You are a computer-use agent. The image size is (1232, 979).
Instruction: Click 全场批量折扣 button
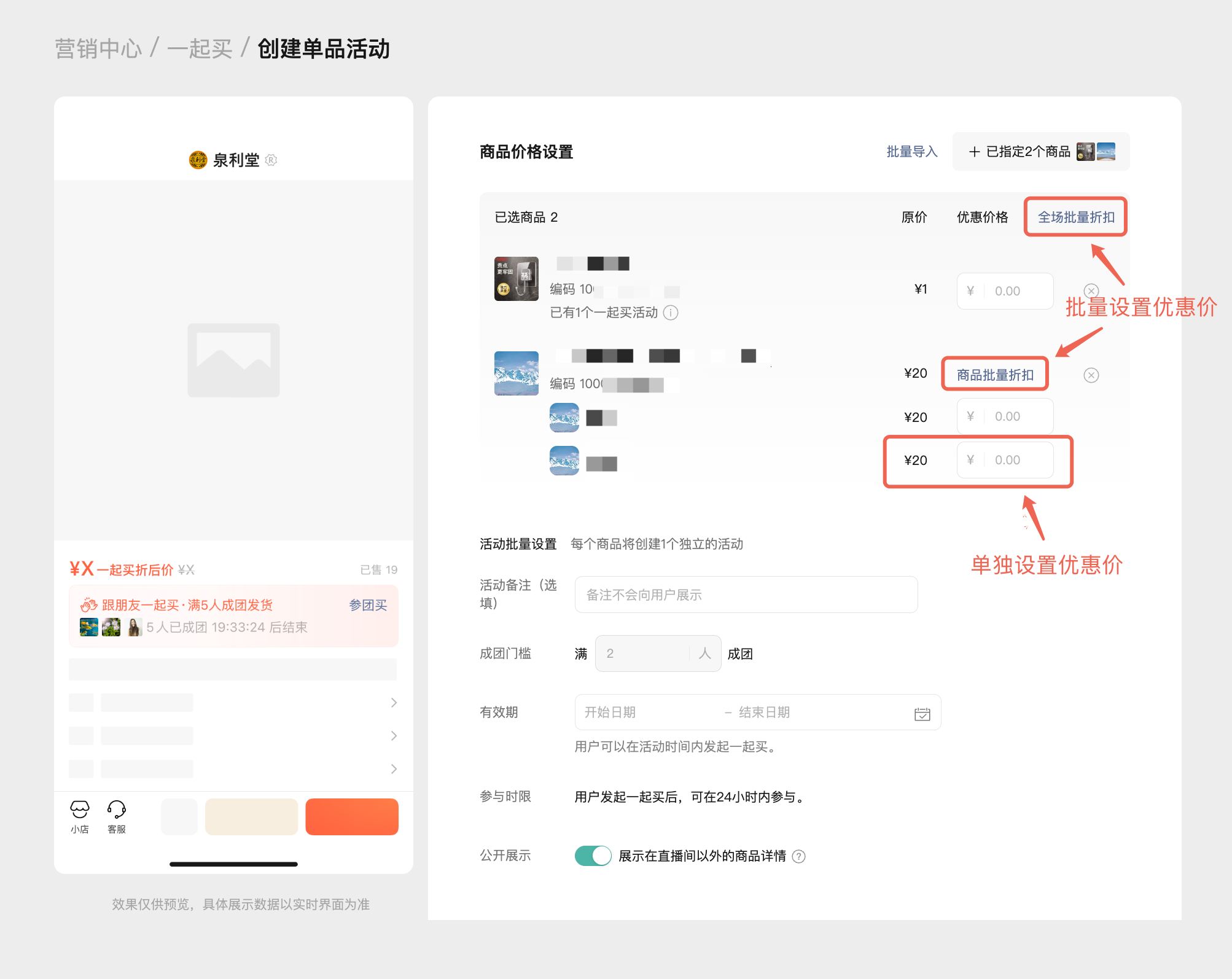click(x=1075, y=217)
